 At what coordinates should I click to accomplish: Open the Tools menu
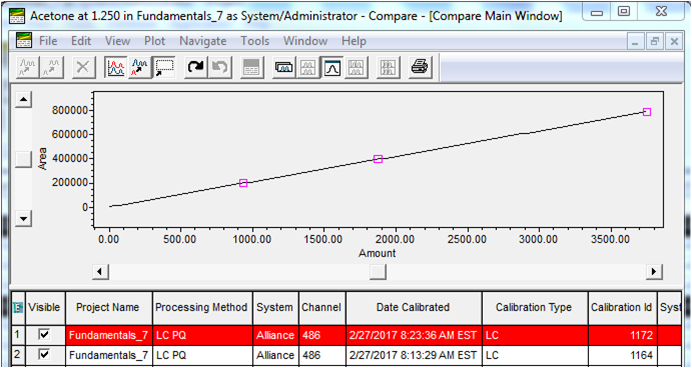[255, 41]
